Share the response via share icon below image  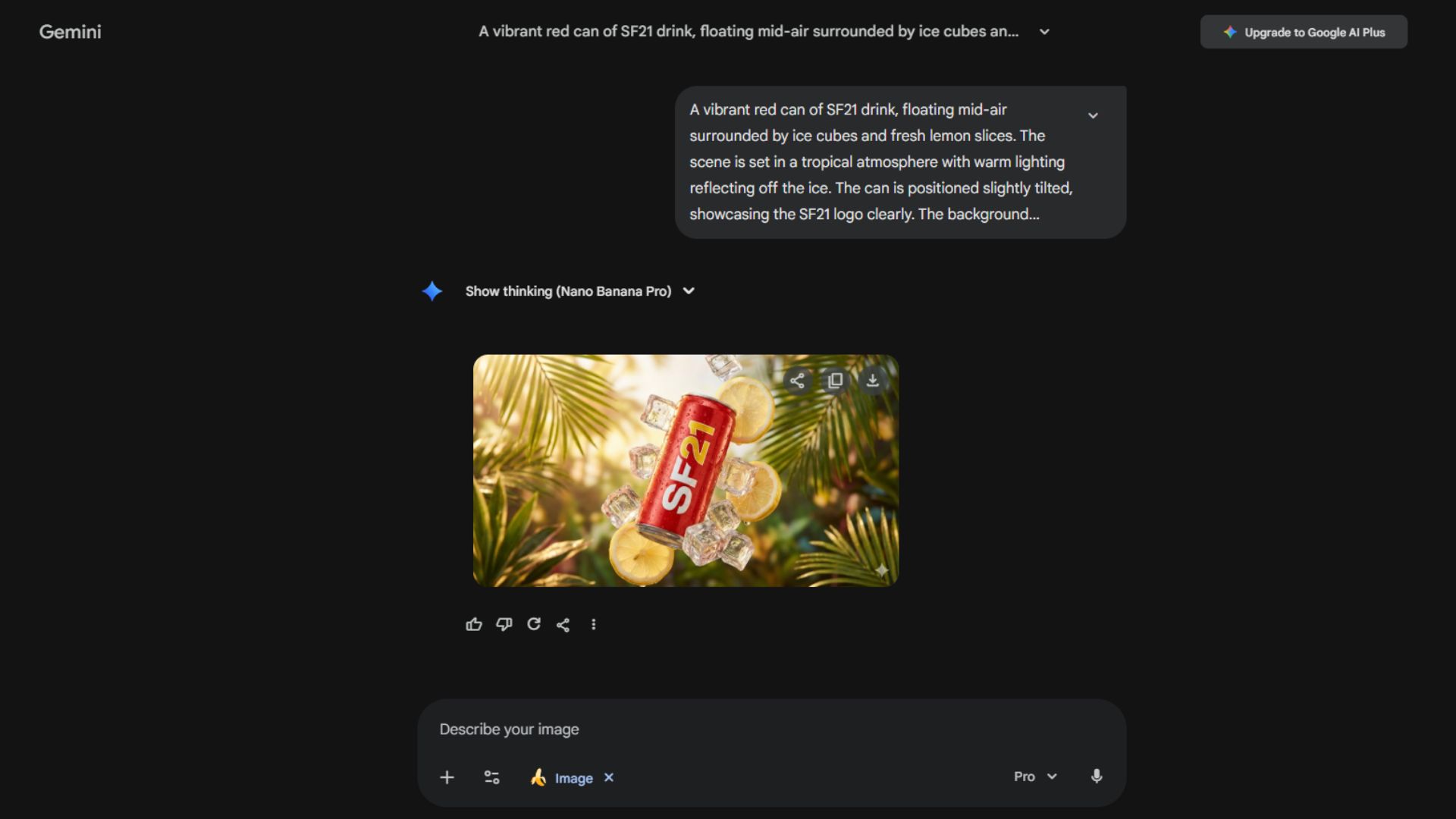tap(563, 624)
